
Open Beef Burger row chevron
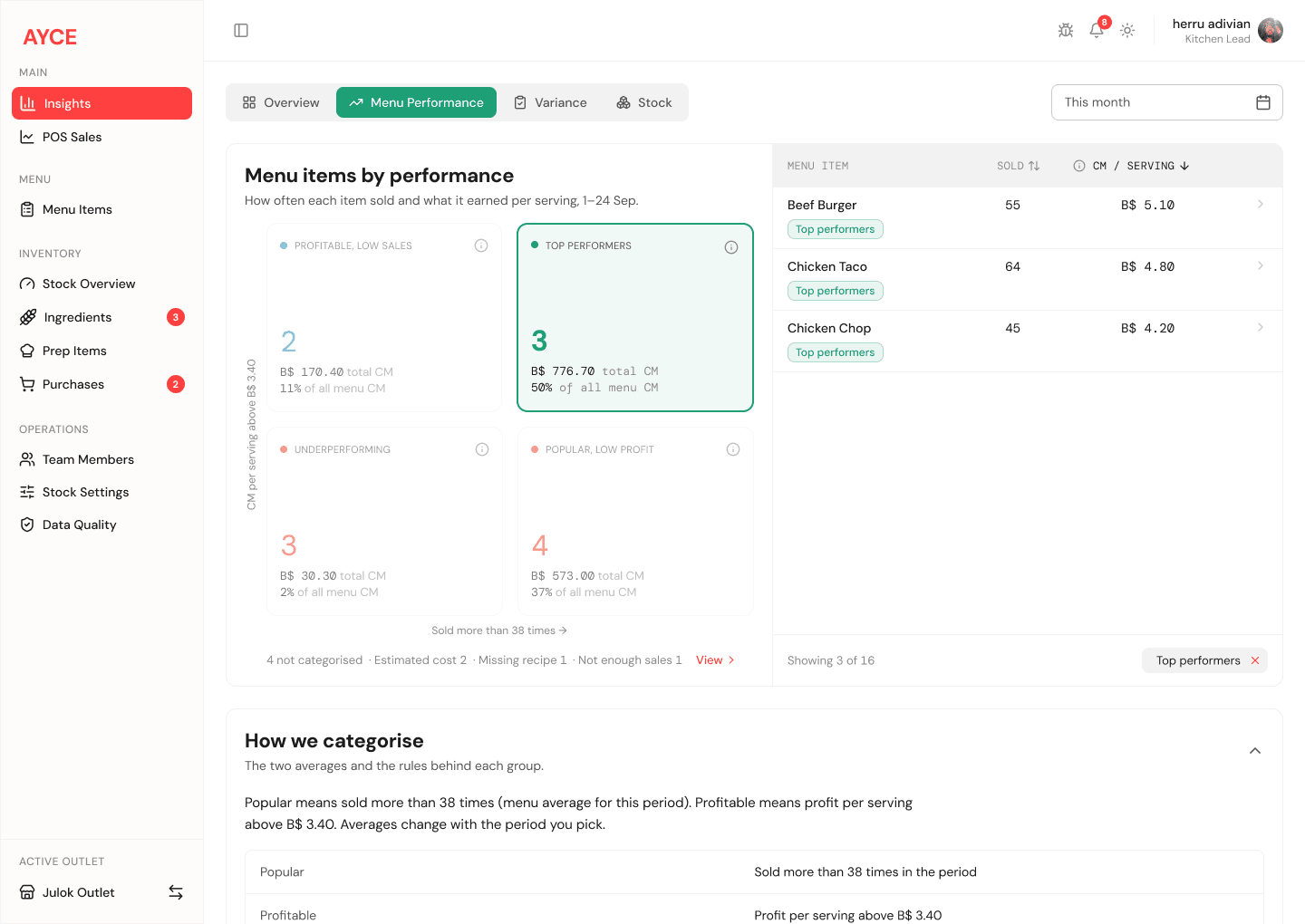[x=1261, y=204]
